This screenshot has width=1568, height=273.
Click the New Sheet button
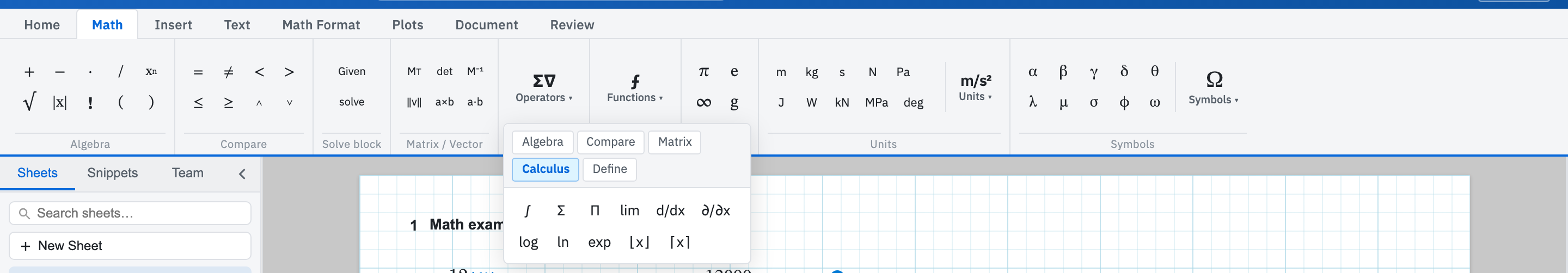click(130, 246)
